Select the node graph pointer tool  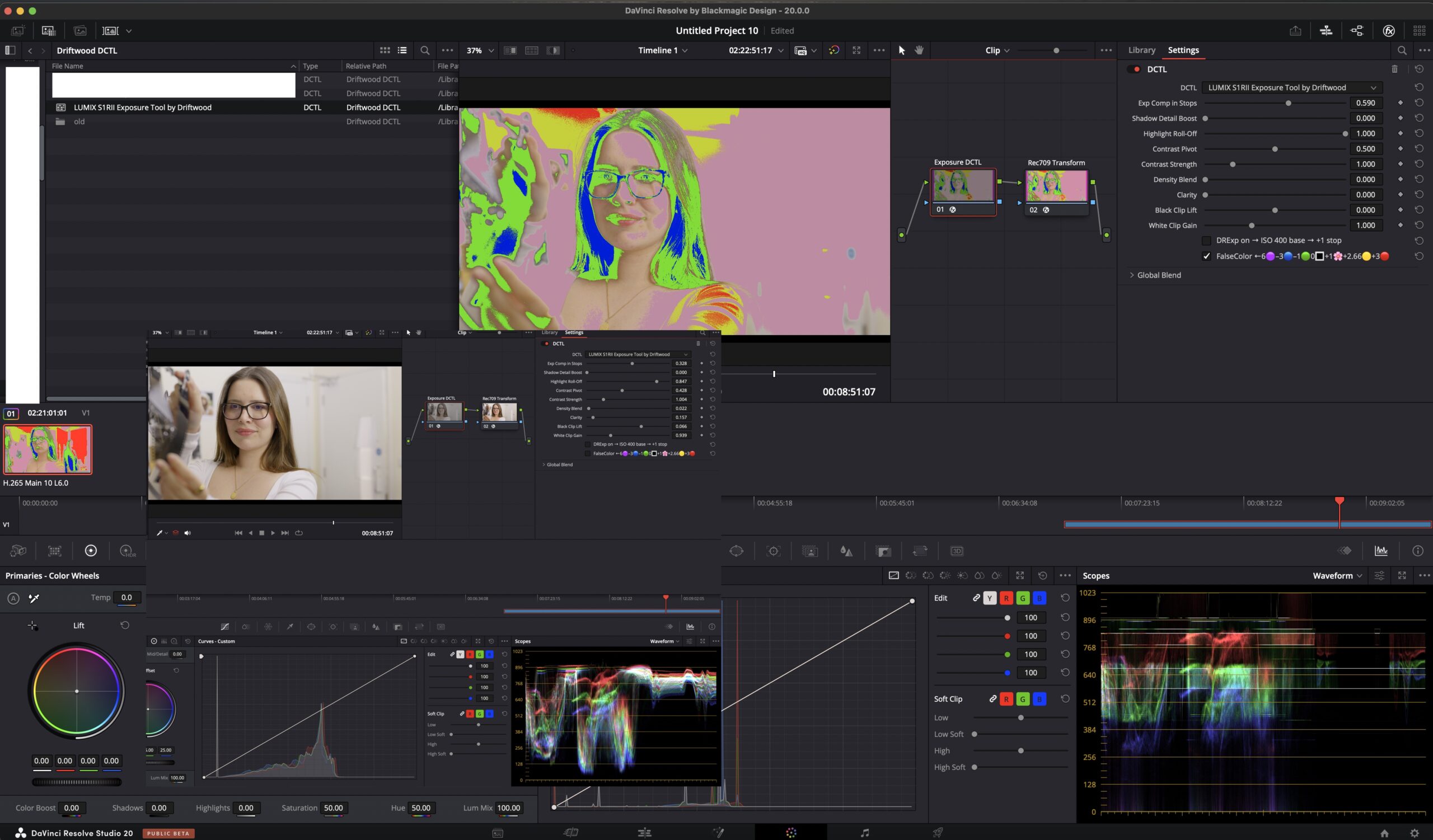[901, 50]
